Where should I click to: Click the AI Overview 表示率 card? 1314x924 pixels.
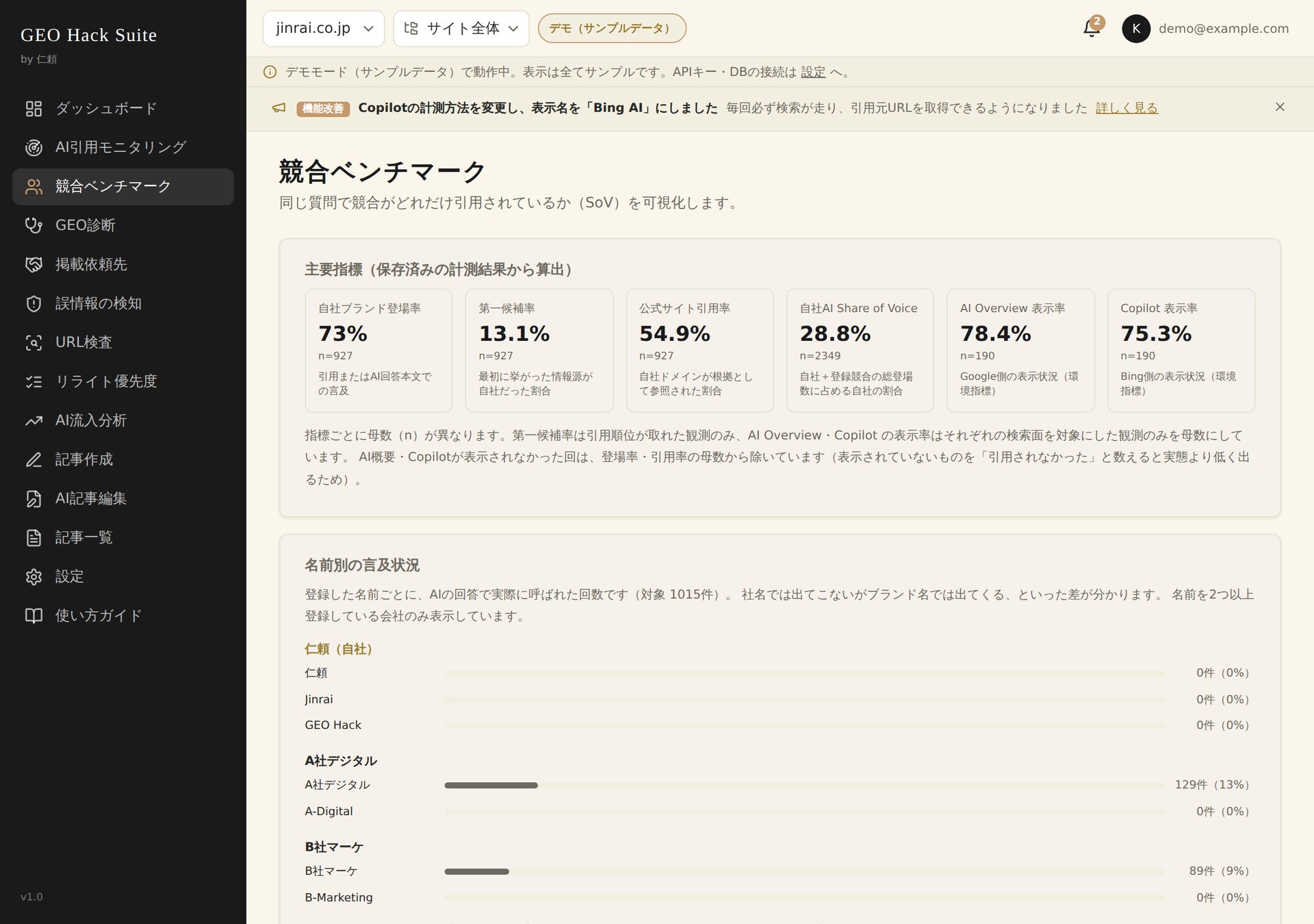pyautogui.click(x=1020, y=350)
